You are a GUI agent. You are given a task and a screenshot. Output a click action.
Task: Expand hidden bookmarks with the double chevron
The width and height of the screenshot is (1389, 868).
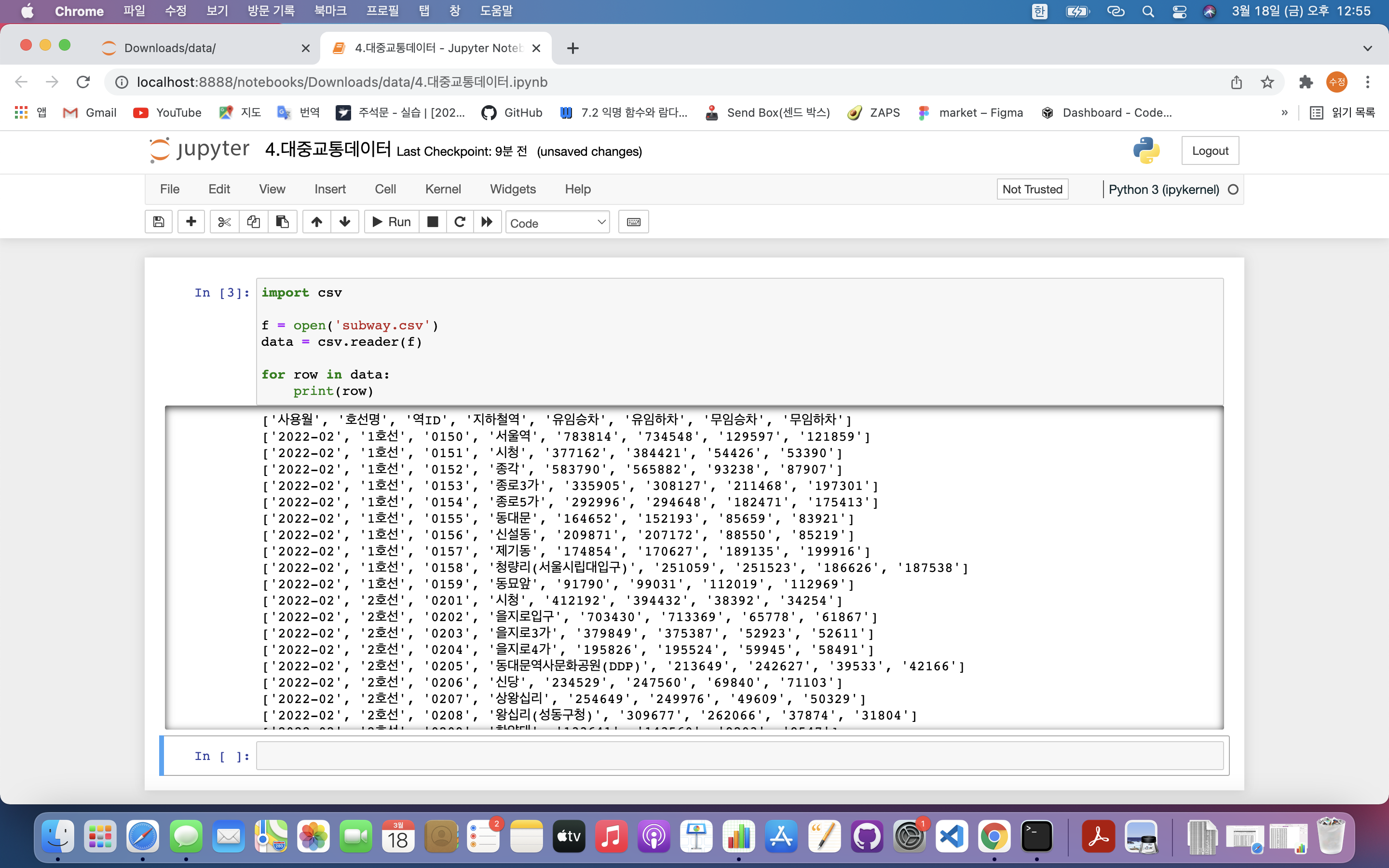tap(1284, 112)
